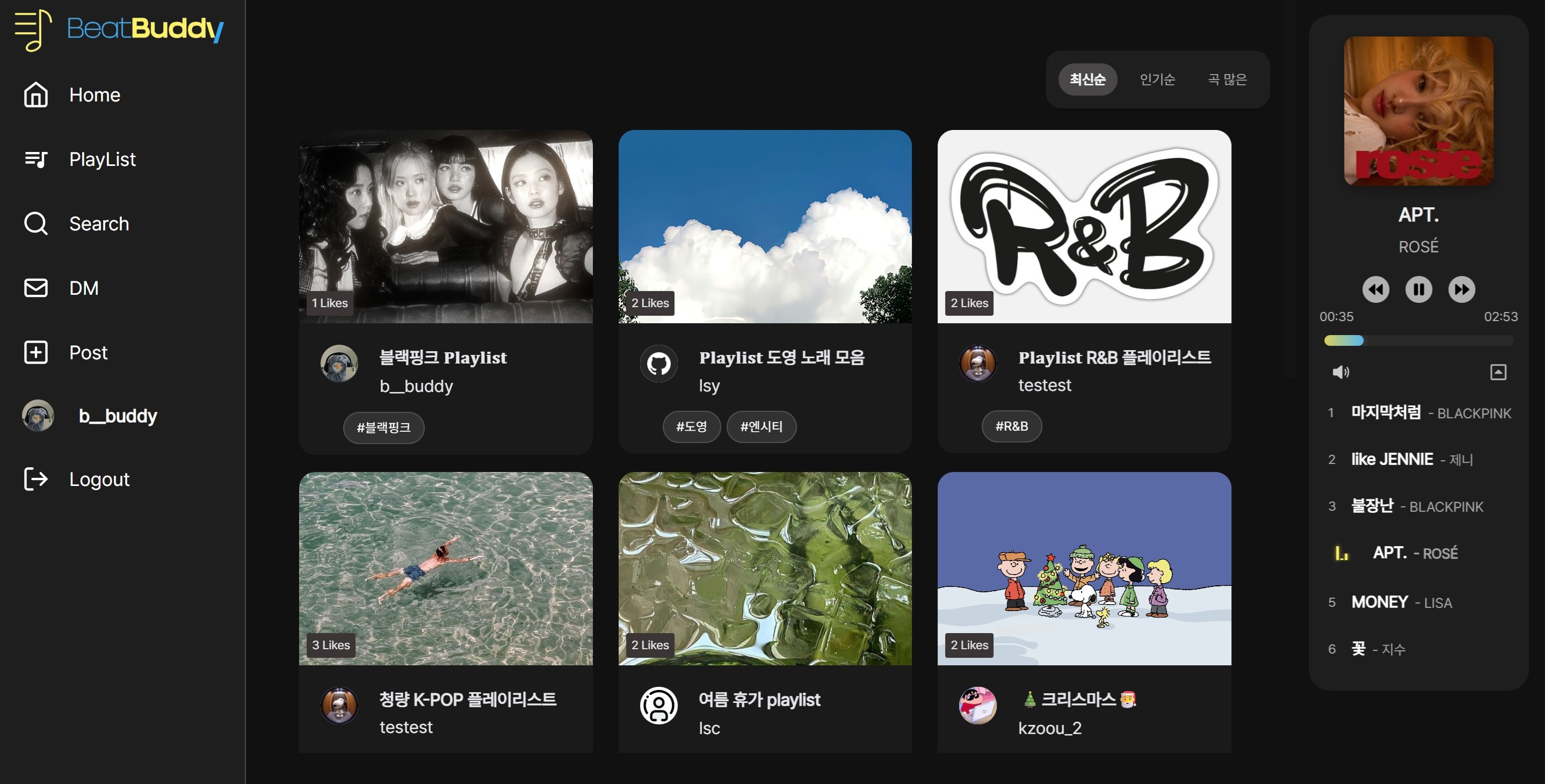The width and height of the screenshot is (1545, 784).
Task: Click the song progress bar
Action: [1418, 340]
